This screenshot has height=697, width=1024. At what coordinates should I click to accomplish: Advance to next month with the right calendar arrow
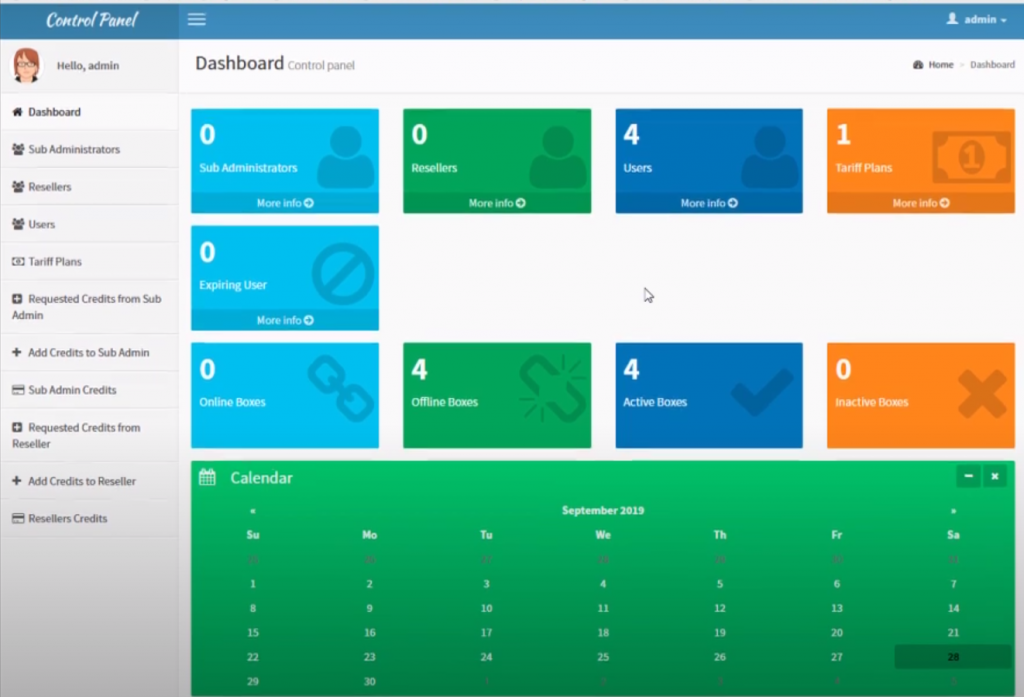point(953,510)
